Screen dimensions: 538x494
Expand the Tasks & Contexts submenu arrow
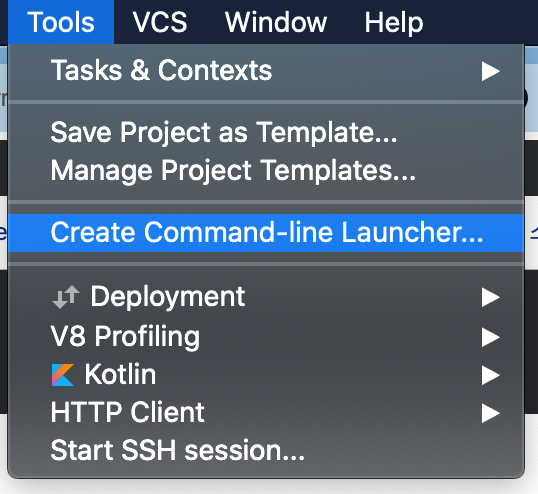click(x=490, y=71)
